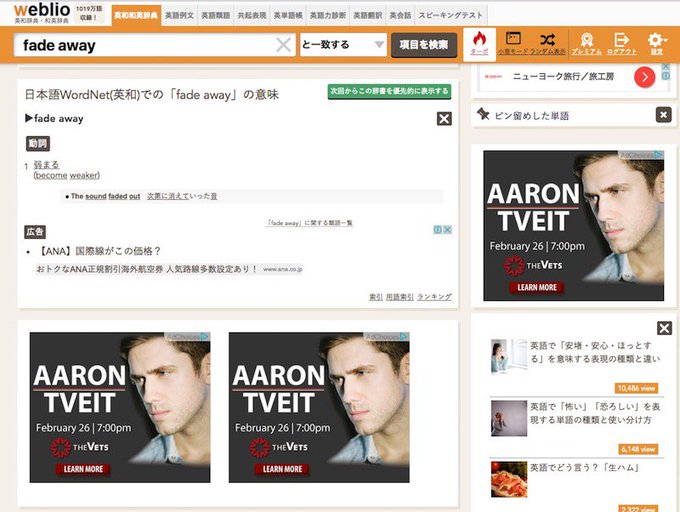Click AdChoices icon on sidebar Aaron Tveit ad
Viewport: 680px width, 512px height.
[x=658, y=154]
